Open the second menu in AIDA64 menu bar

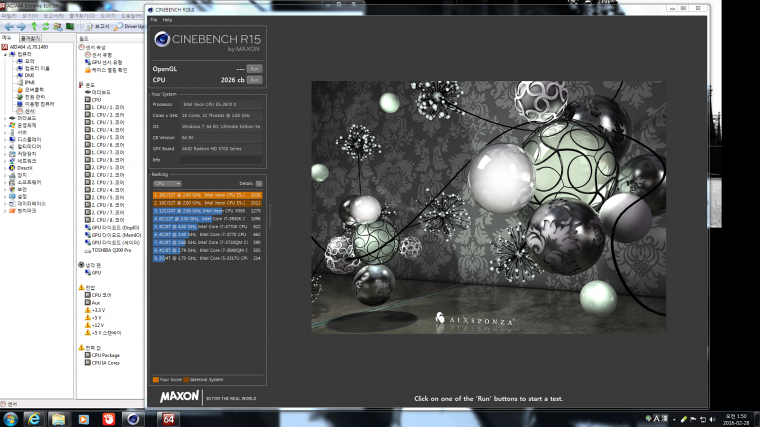tap(30, 16)
